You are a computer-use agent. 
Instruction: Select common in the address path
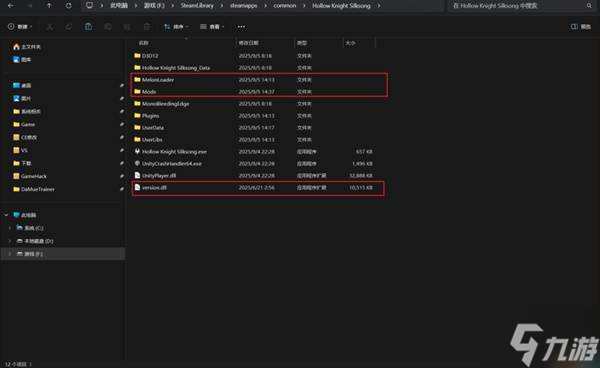[285, 6]
